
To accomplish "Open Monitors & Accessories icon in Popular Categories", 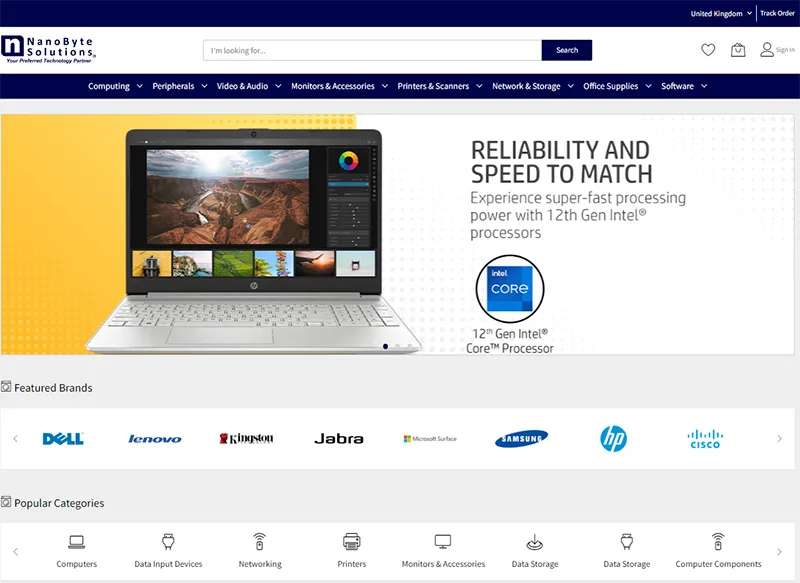I will [x=443, y=542].
